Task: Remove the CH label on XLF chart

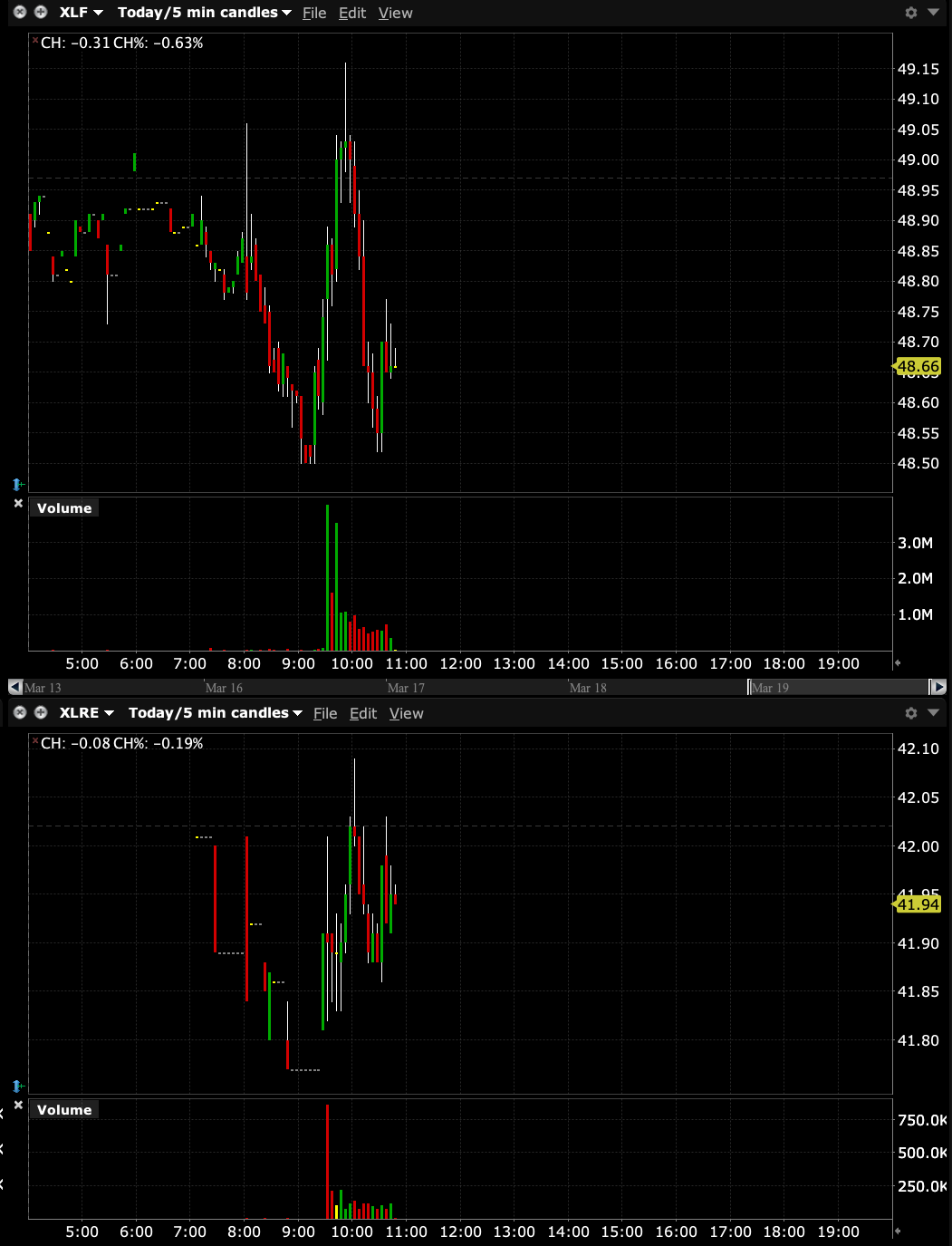Action: 35,41
